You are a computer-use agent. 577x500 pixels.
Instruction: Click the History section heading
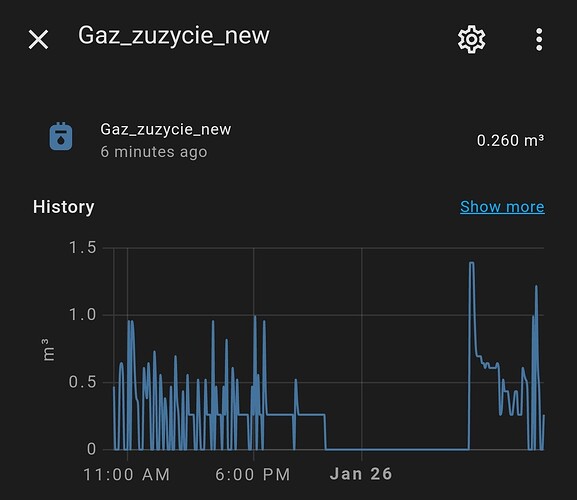point(64,207)
